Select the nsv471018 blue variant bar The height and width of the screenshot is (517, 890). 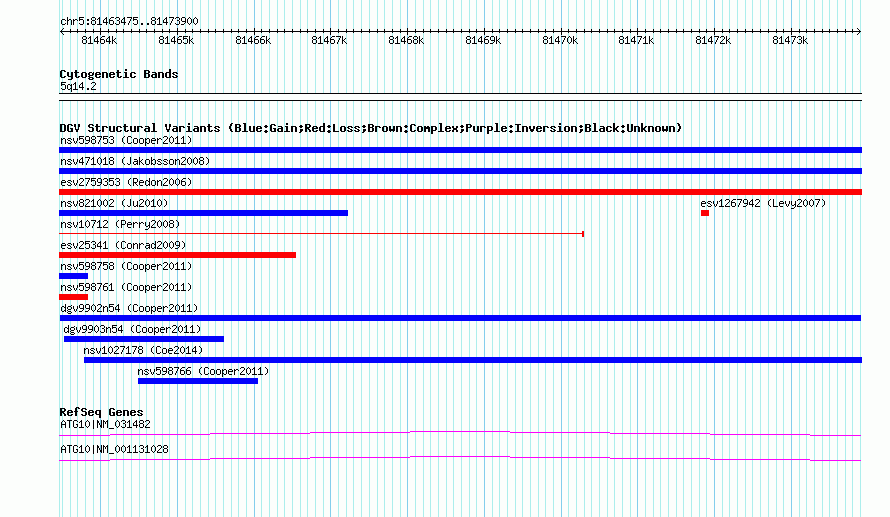(x=460, y=171)
